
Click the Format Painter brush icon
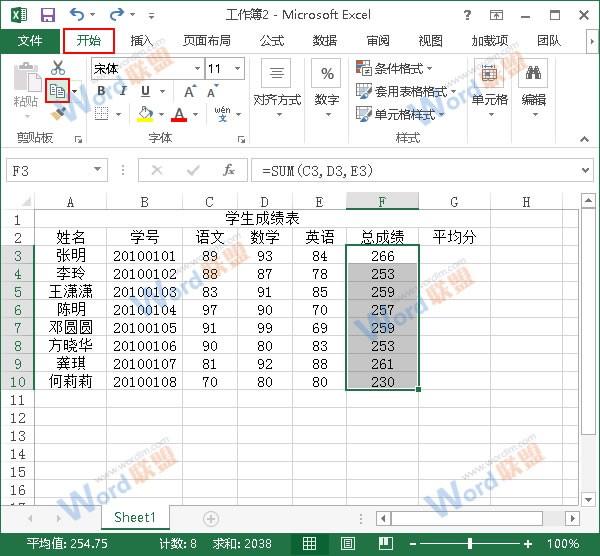pyautogui.click(x=58, y=113)
